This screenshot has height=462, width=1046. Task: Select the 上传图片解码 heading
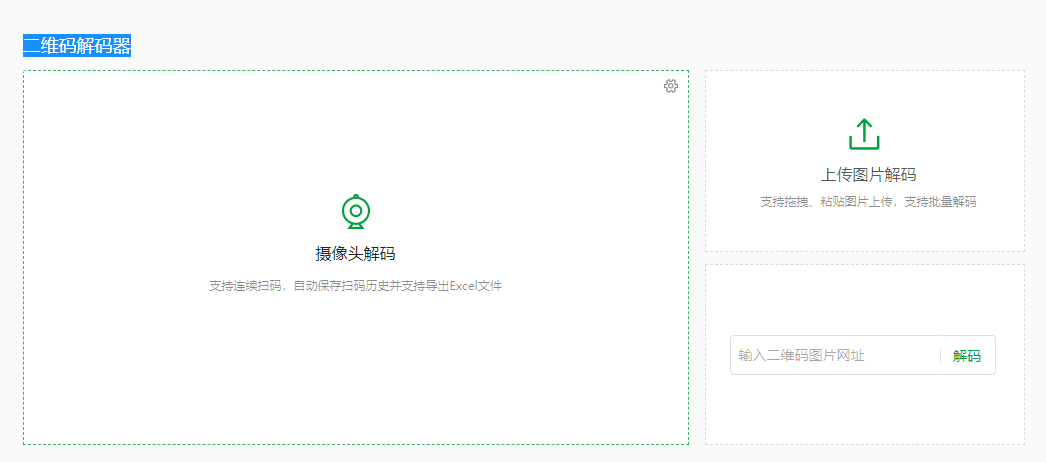(x=868, y=175)
